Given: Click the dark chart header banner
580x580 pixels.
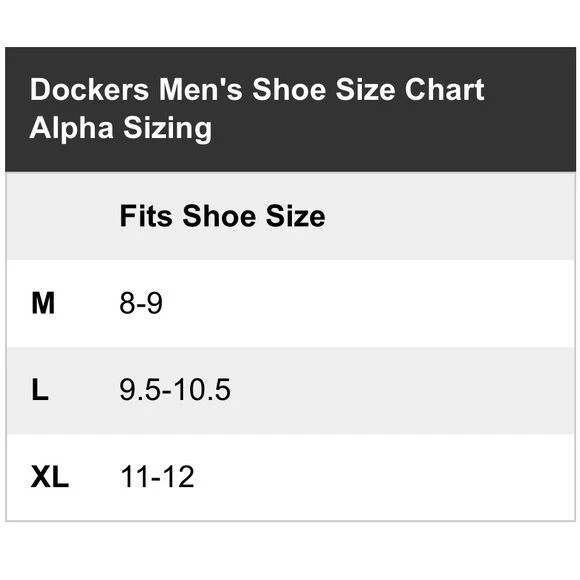Looking at the screenshot, I should [x=290, y=109].
